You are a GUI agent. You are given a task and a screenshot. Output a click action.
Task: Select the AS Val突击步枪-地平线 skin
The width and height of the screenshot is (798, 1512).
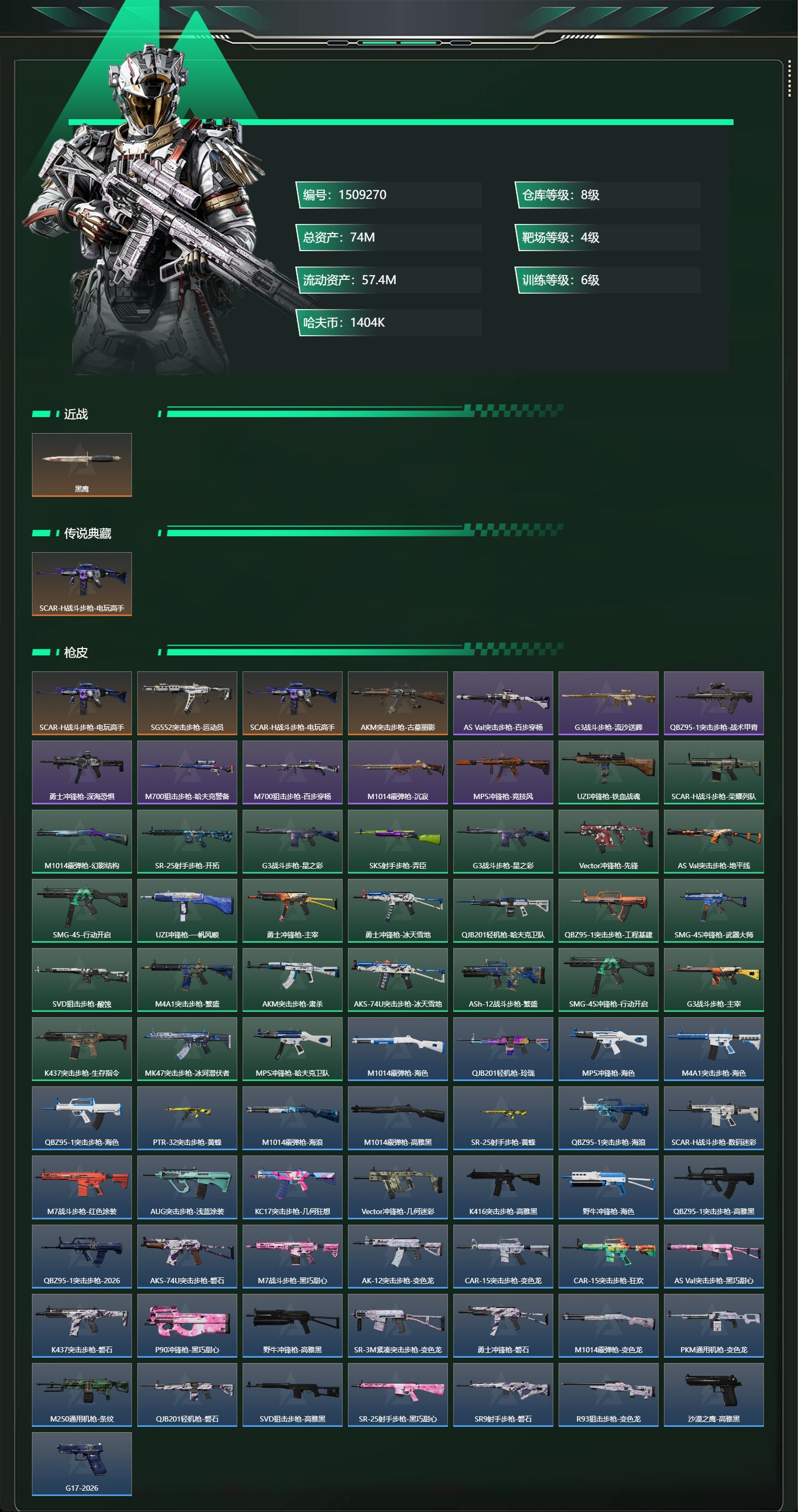coord(713,842)
